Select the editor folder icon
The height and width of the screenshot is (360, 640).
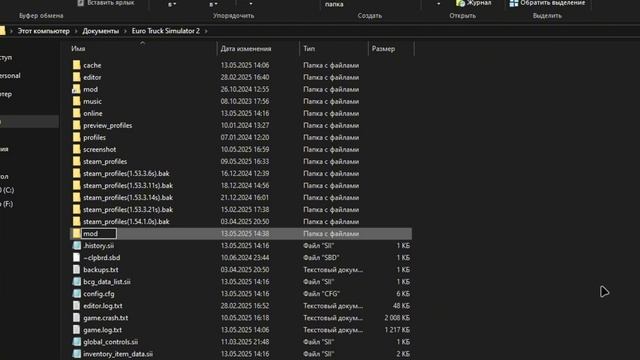[76, 77]
